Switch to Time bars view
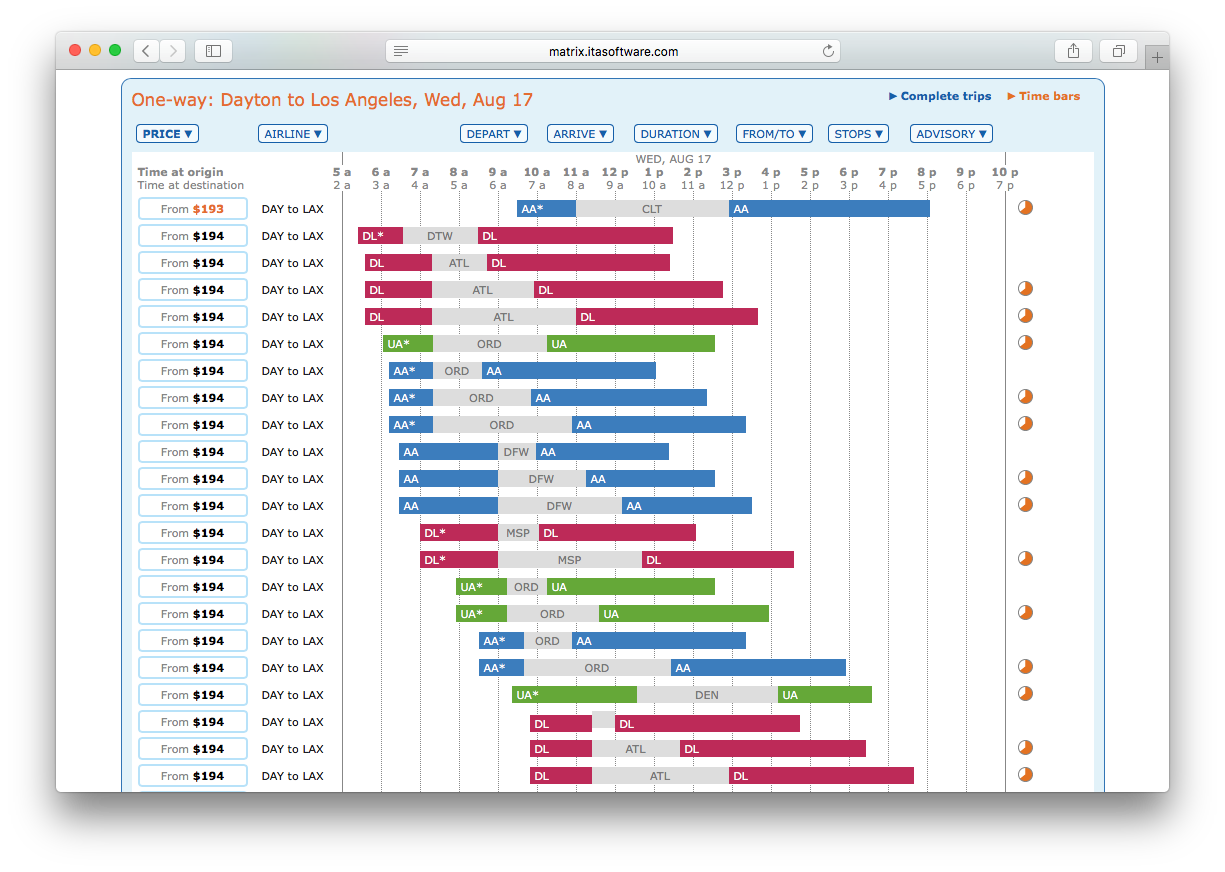The height and width of the screenshot is (872, 1225). (x=1044, y=97)
